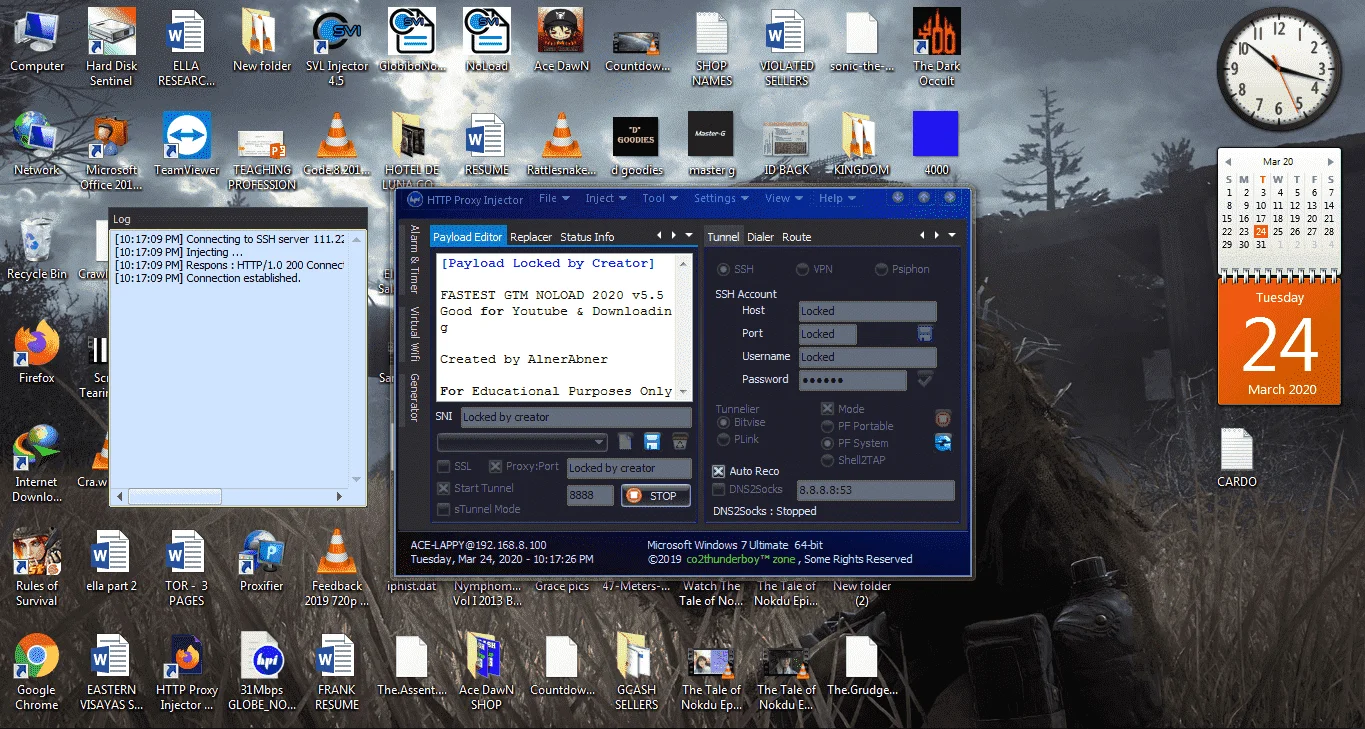Open SVL Injector 4.5 desktop shortcut
This screenshot has width=1365, height=729.
[x=336, y=47]
